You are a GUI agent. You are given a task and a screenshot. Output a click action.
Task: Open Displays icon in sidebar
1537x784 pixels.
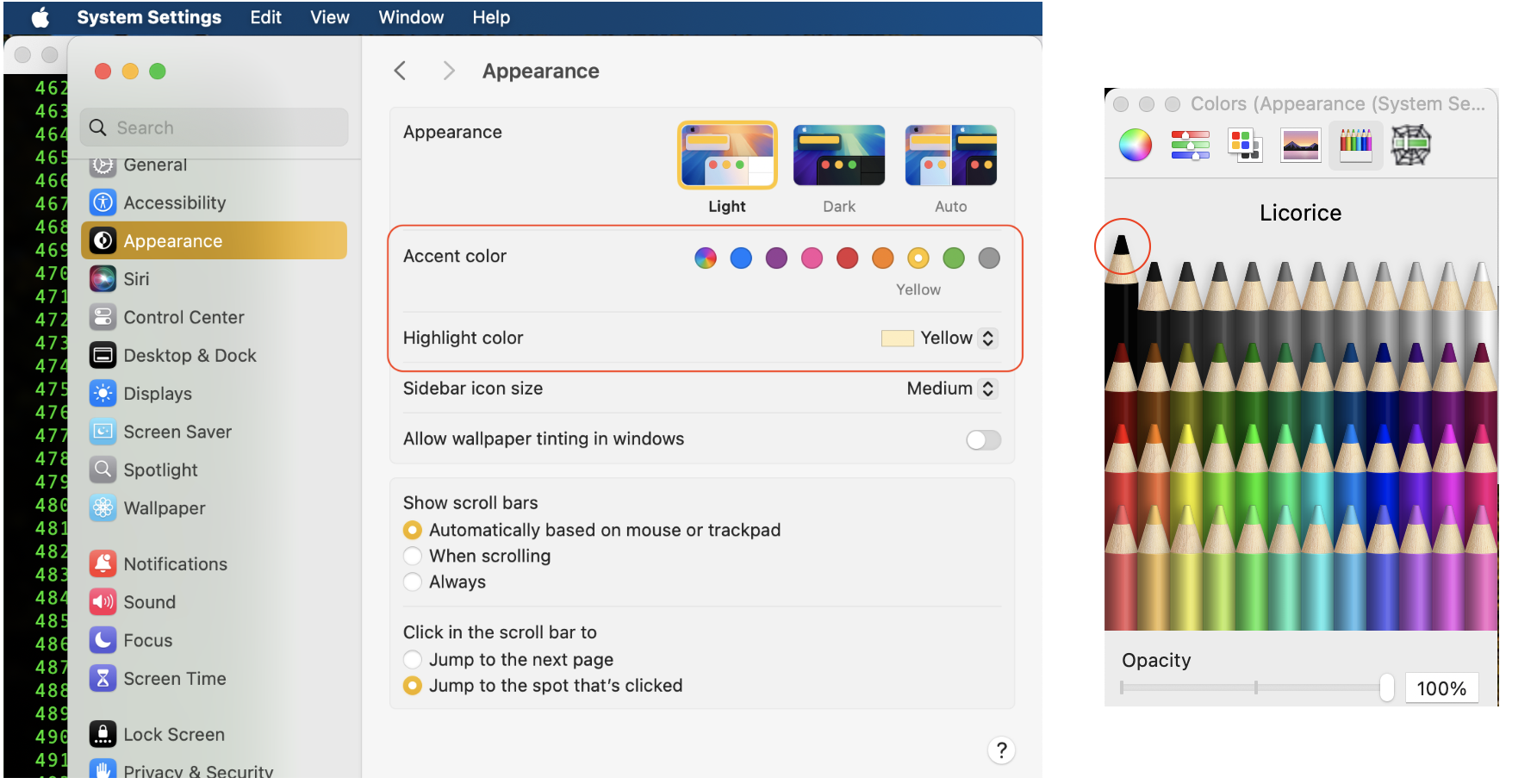tap(103, 394)
